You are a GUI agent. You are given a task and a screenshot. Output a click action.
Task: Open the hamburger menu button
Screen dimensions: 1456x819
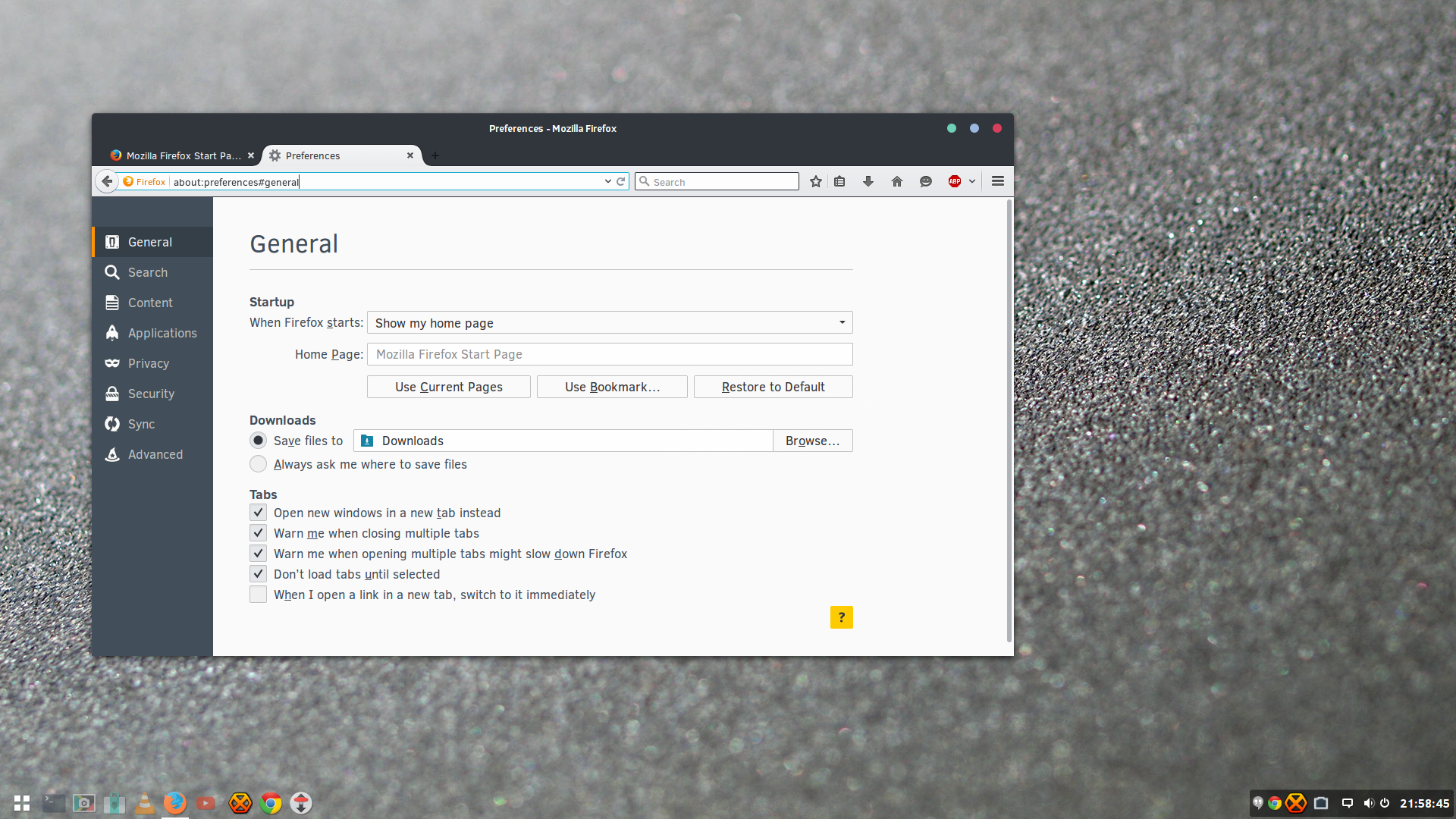pyautogui.click(x=998, y=181)
